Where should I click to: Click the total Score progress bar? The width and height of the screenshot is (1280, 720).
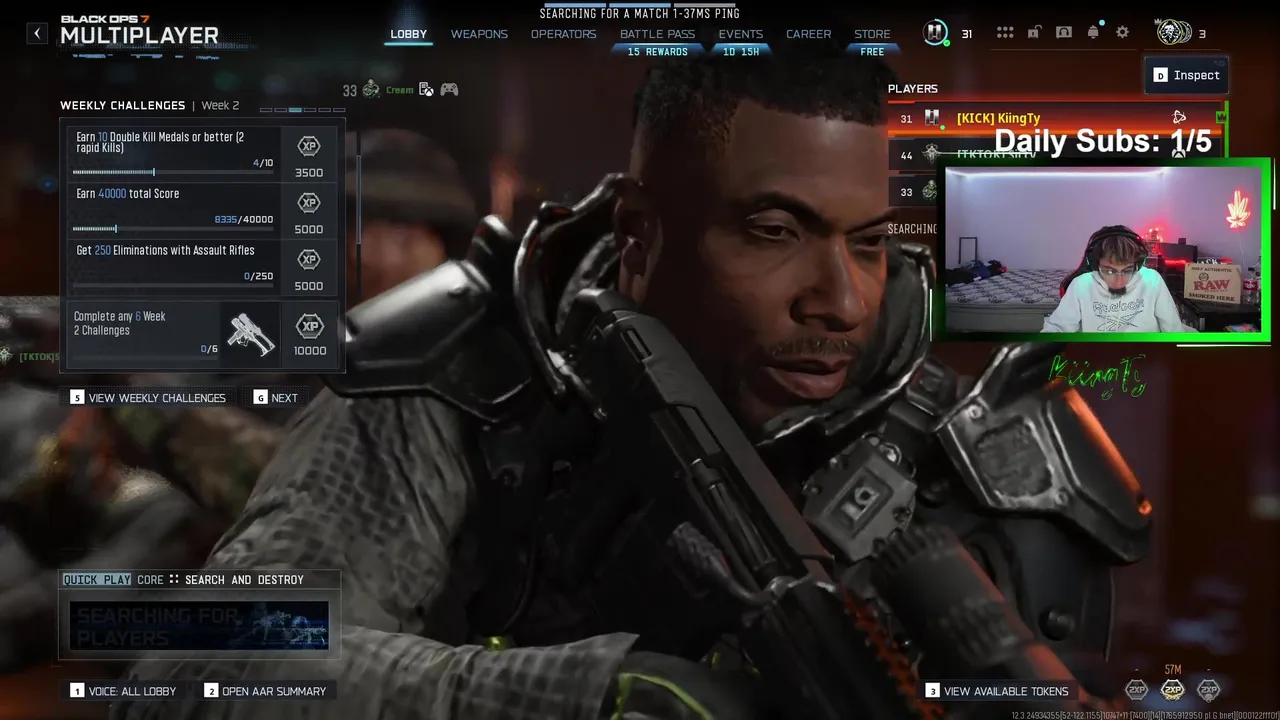pos(173,229)
